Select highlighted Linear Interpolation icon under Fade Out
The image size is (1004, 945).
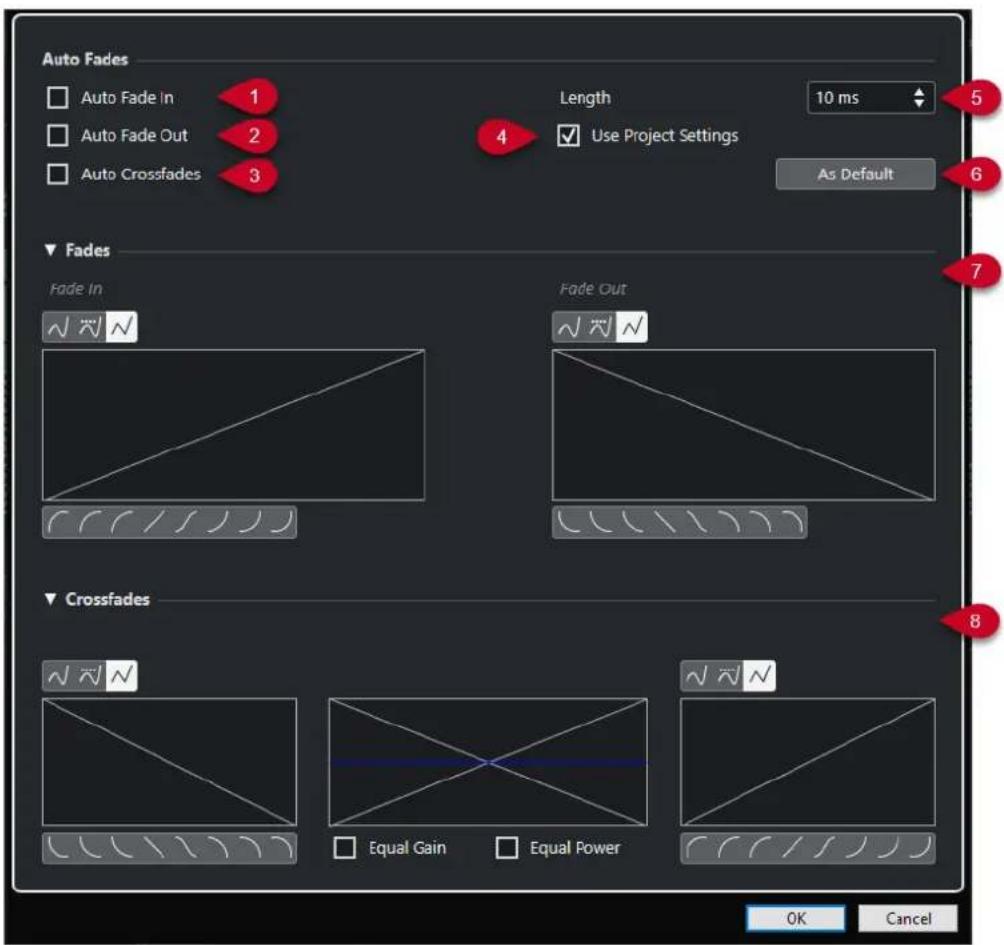click(632, 327)
